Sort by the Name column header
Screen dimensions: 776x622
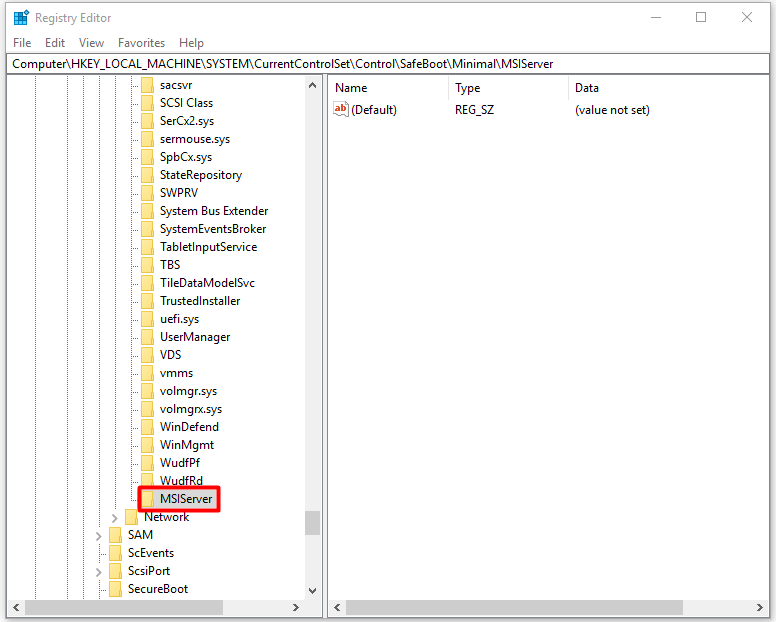tap(390, 88)
